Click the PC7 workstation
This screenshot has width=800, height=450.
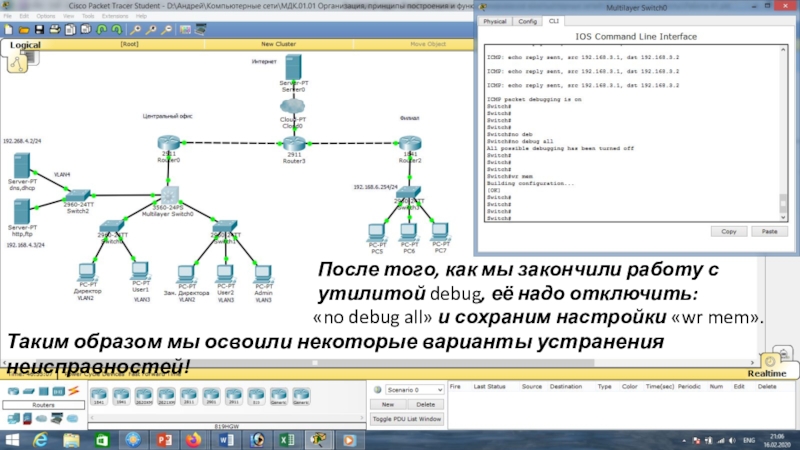pos(440,232)
